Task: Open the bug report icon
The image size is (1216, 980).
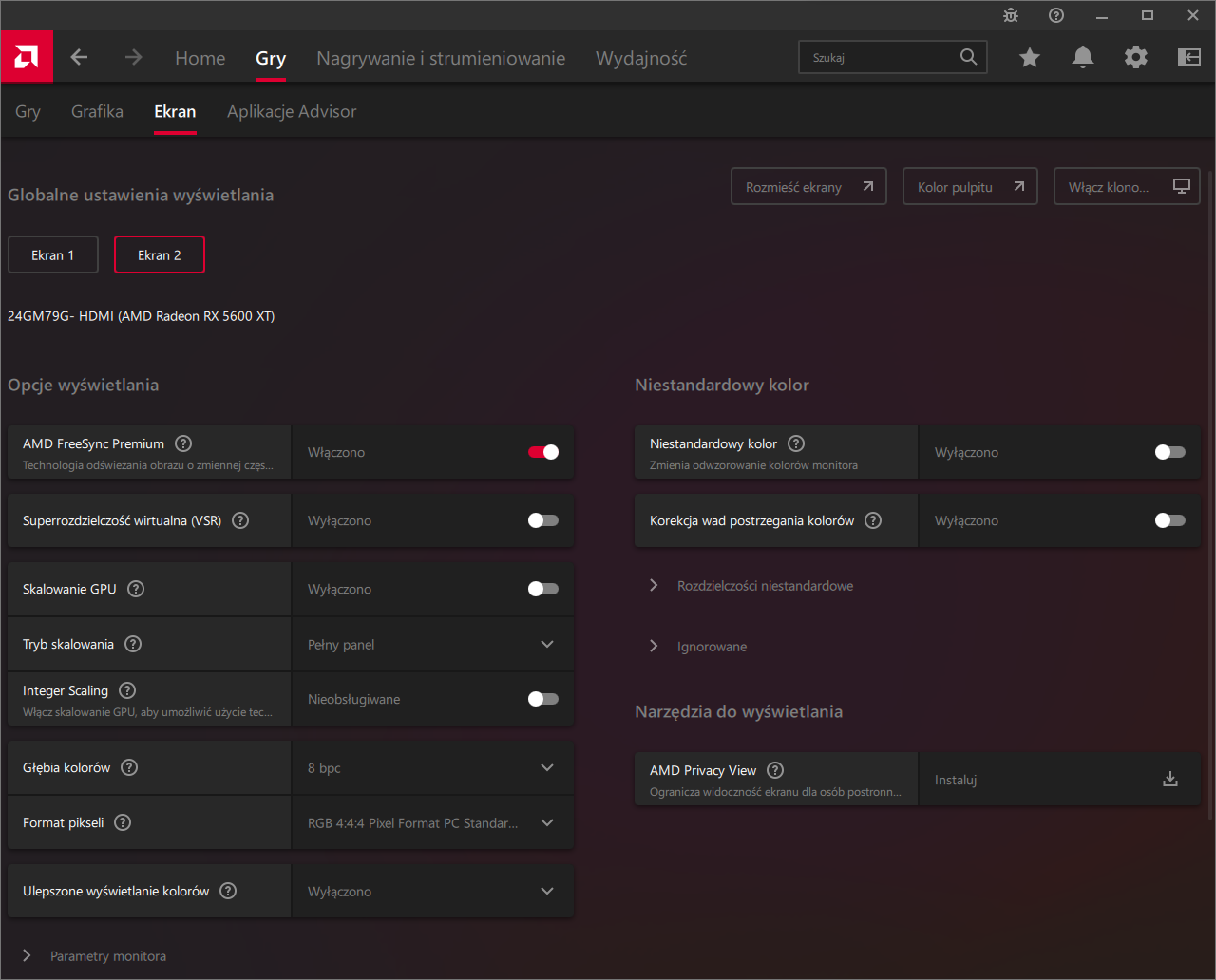Action: coord(1011,15)
